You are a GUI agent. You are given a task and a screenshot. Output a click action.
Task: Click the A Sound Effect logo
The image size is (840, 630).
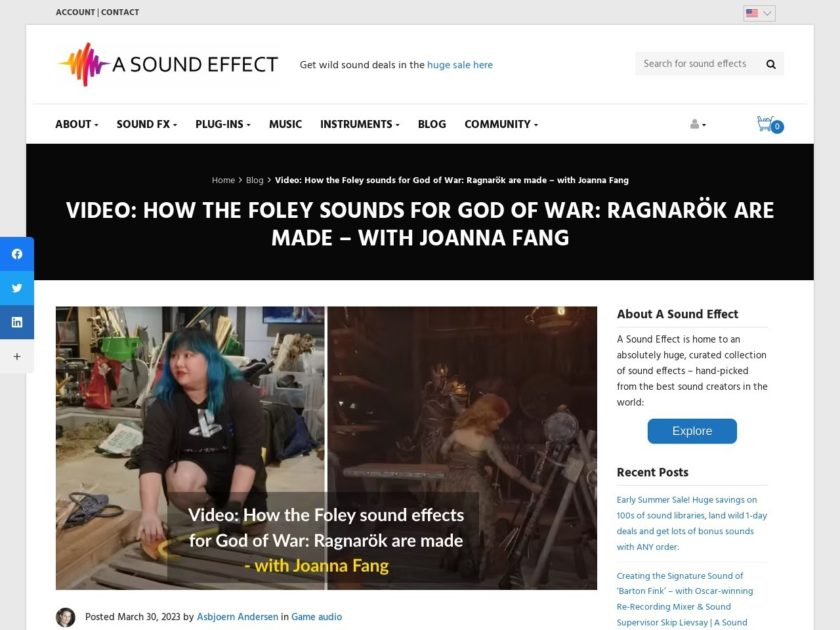168,64
